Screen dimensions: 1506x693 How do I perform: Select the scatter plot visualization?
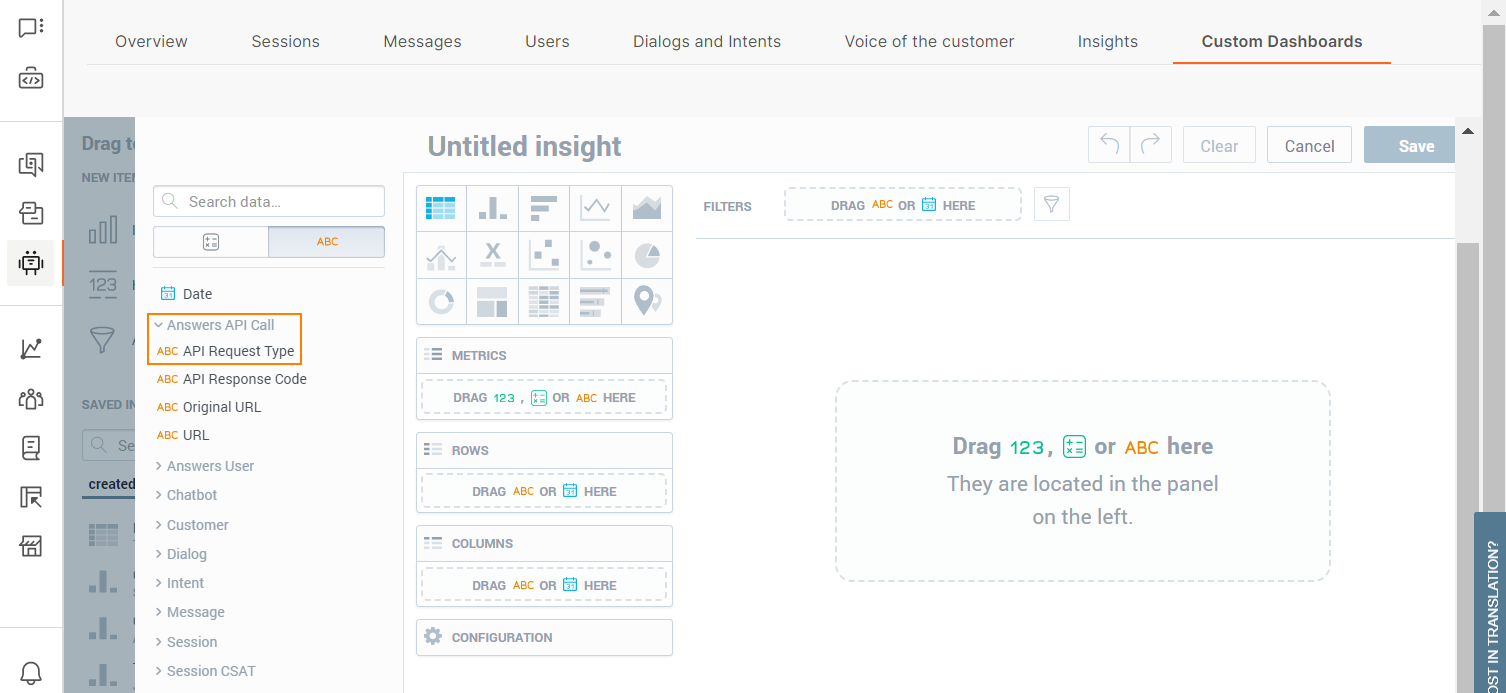(544, 255)
